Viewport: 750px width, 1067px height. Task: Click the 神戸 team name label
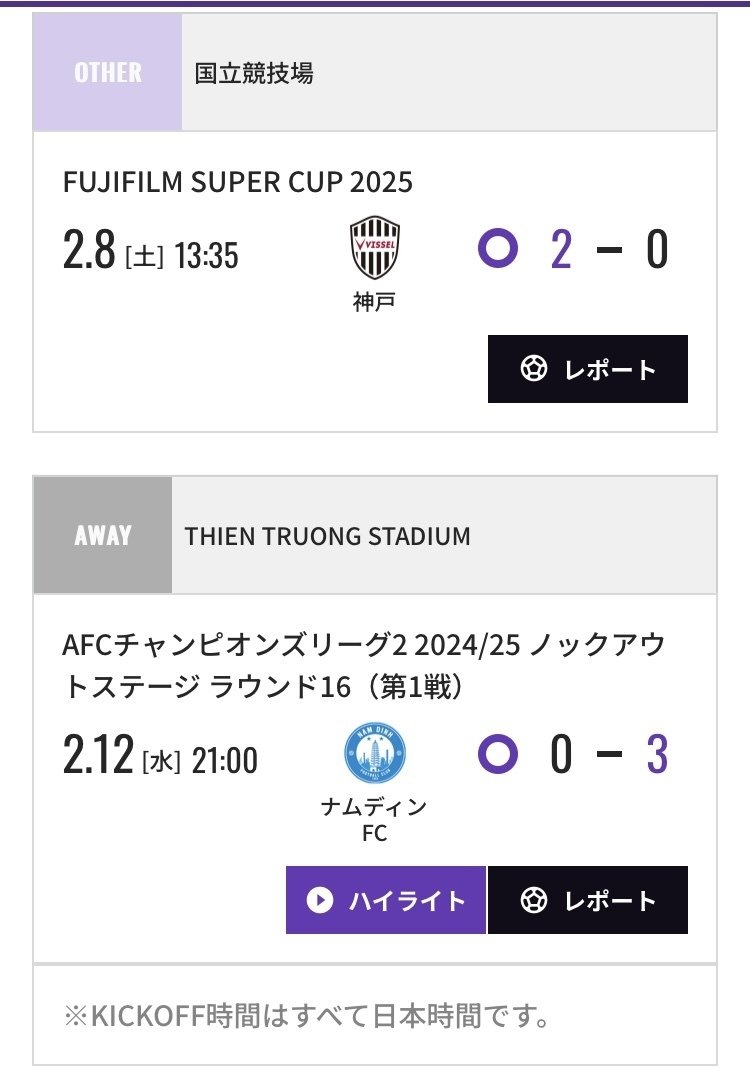375,301
